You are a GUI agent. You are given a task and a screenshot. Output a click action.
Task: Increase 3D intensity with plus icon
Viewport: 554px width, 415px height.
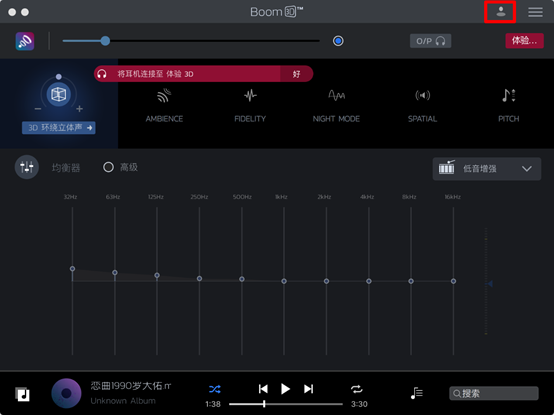[x=79, y=109]
